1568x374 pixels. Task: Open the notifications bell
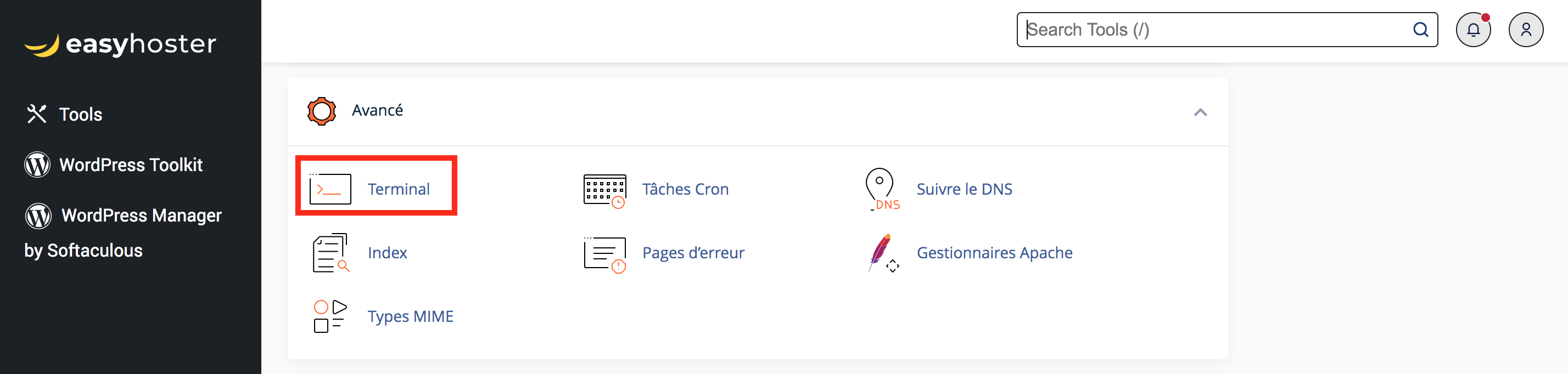point(1472,30)
